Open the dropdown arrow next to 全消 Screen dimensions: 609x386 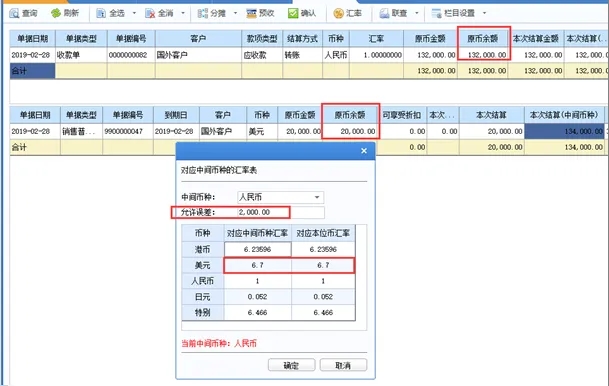pyautogui.click(x=183, y=13)
